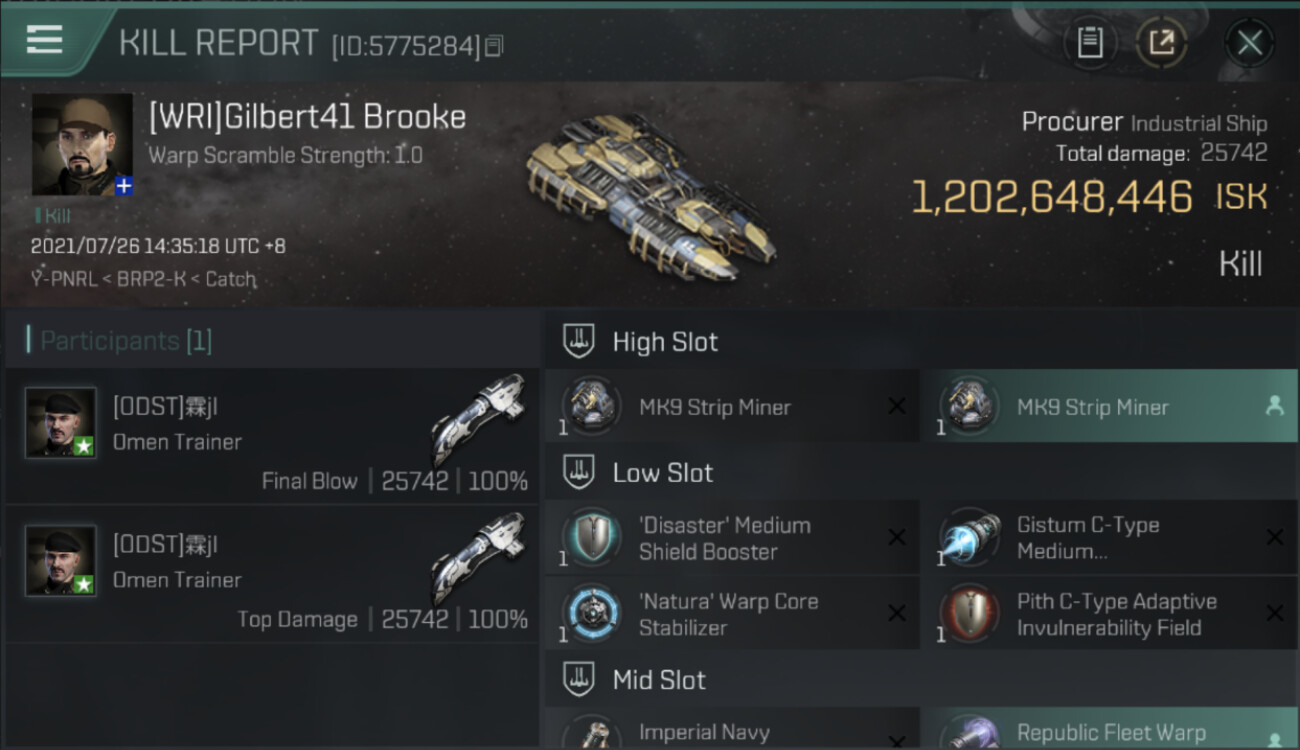Select the Procurer ship image
The width and height of the screenshot is (1300, 750).
648,193
